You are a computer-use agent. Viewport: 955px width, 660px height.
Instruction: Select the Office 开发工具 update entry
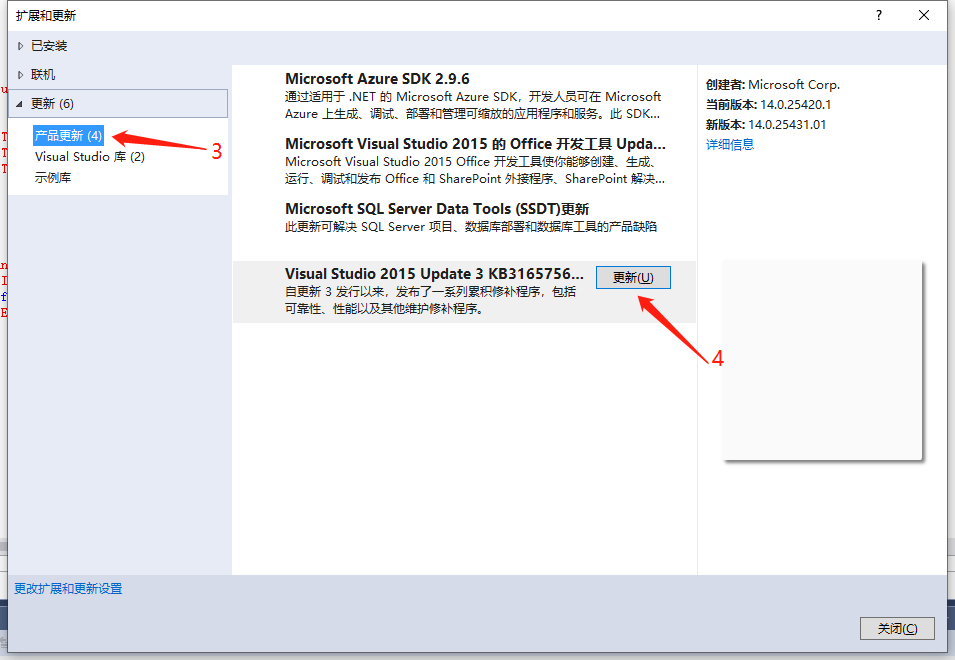[x=464, y=161]
